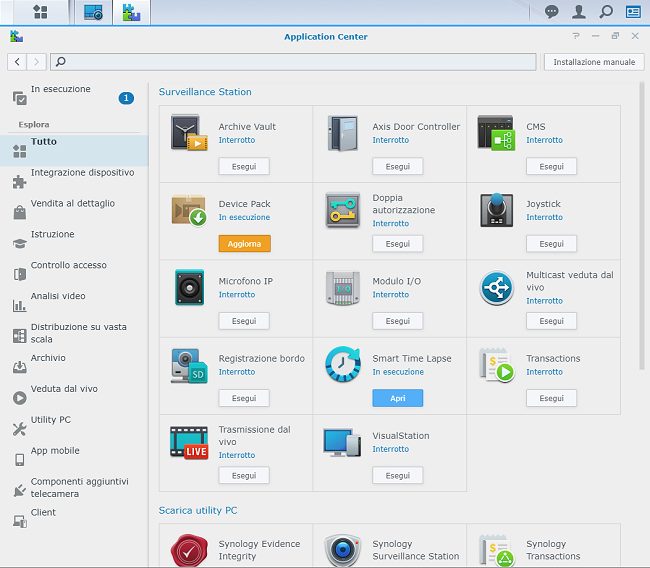Click the Installazione manuale button
650x568 pixels.
pyautogui.click(x=594, y=62)
